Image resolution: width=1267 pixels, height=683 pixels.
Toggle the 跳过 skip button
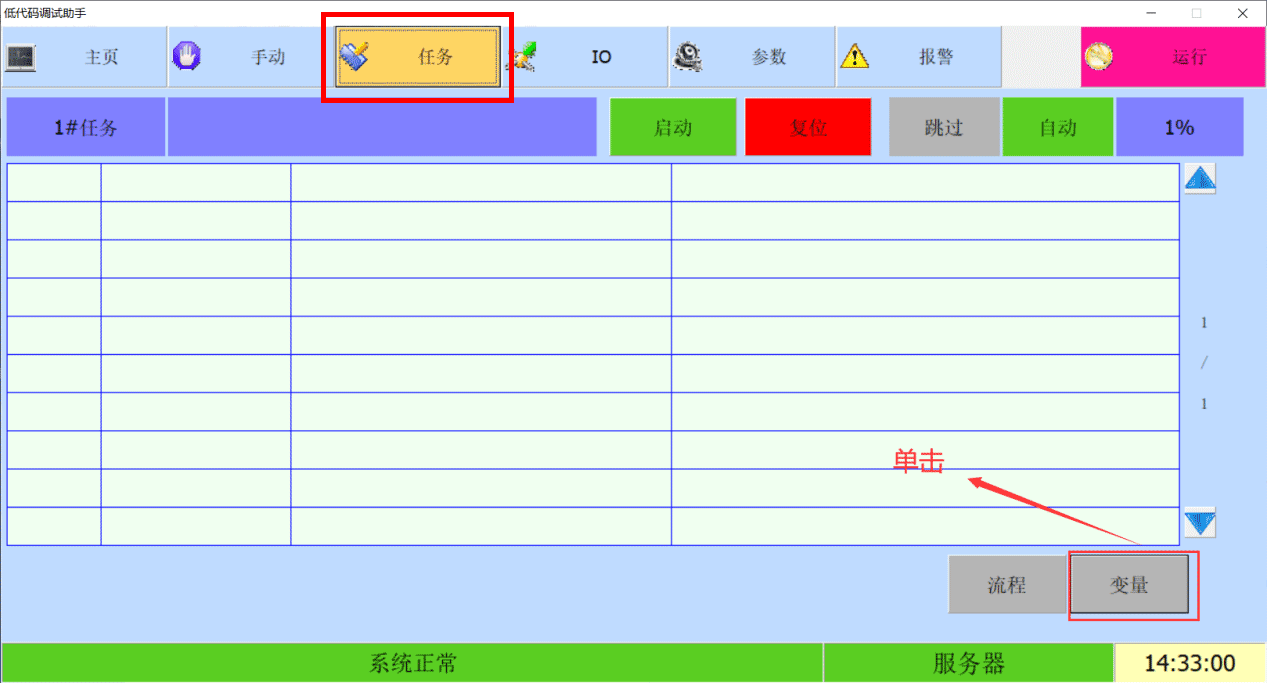(944, 127)
